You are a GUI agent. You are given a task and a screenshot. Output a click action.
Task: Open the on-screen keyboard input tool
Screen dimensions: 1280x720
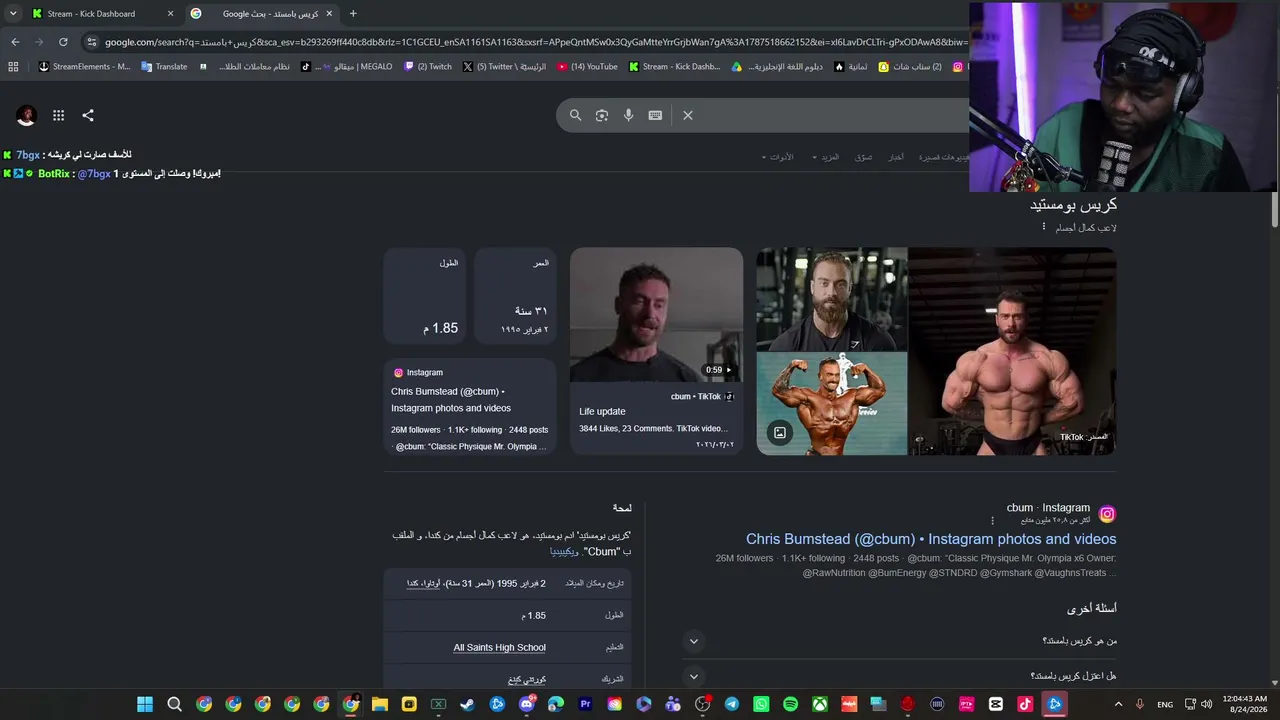coord(655,115)
